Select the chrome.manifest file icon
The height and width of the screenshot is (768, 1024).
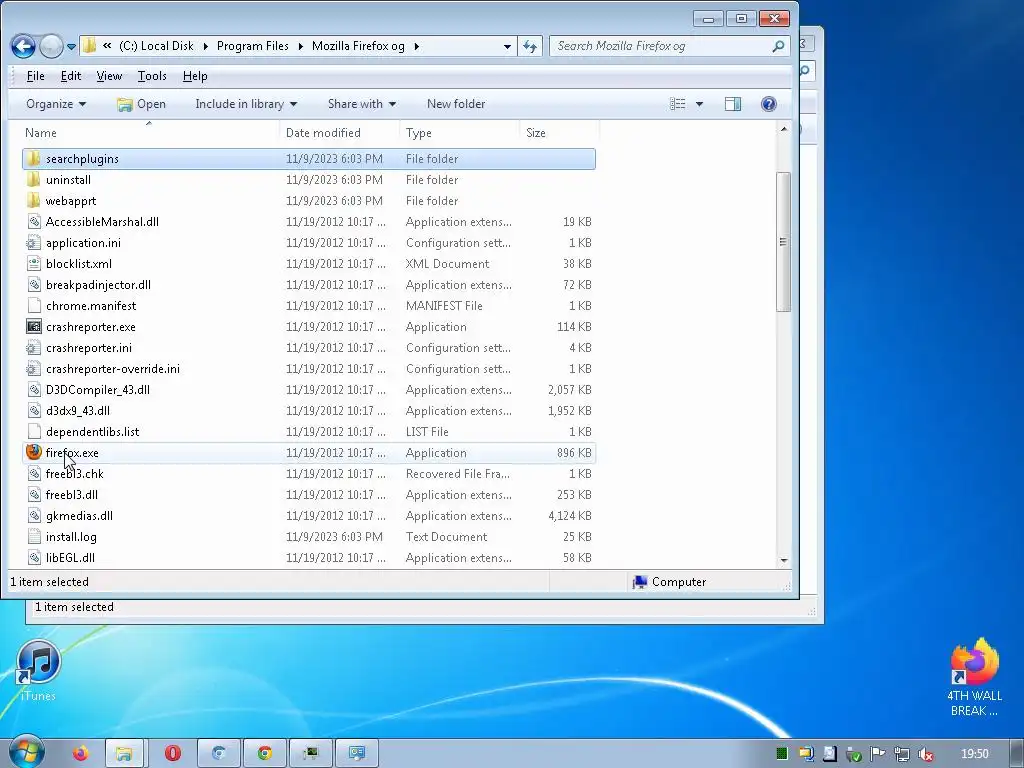33,306
